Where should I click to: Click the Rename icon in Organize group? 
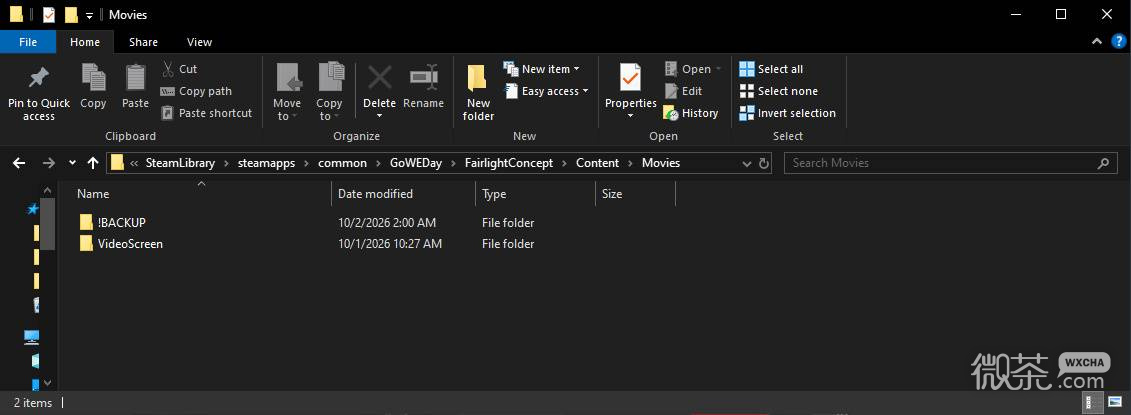(423, 77)
